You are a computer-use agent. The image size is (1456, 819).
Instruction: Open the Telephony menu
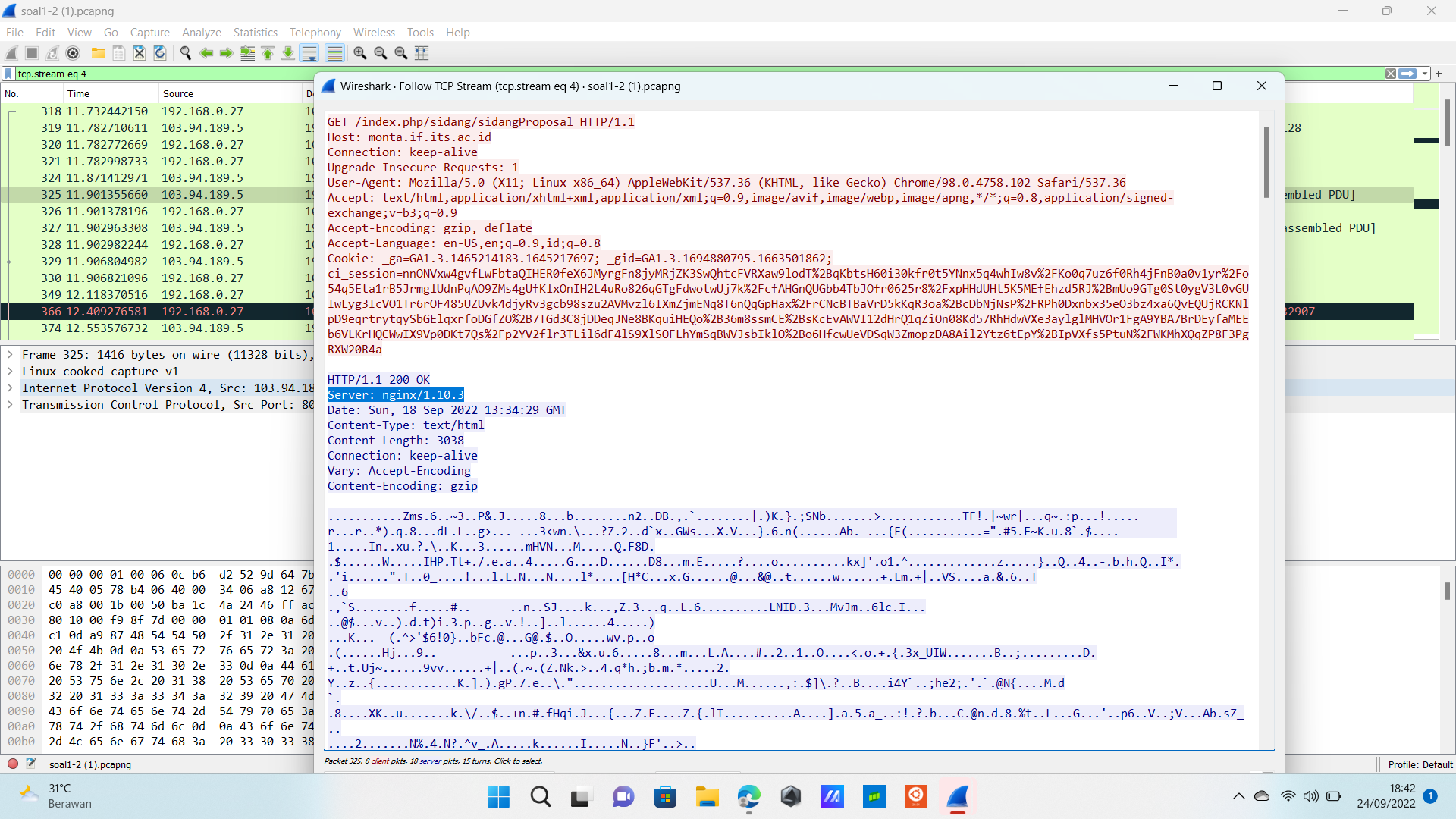(x=315, y=32)
